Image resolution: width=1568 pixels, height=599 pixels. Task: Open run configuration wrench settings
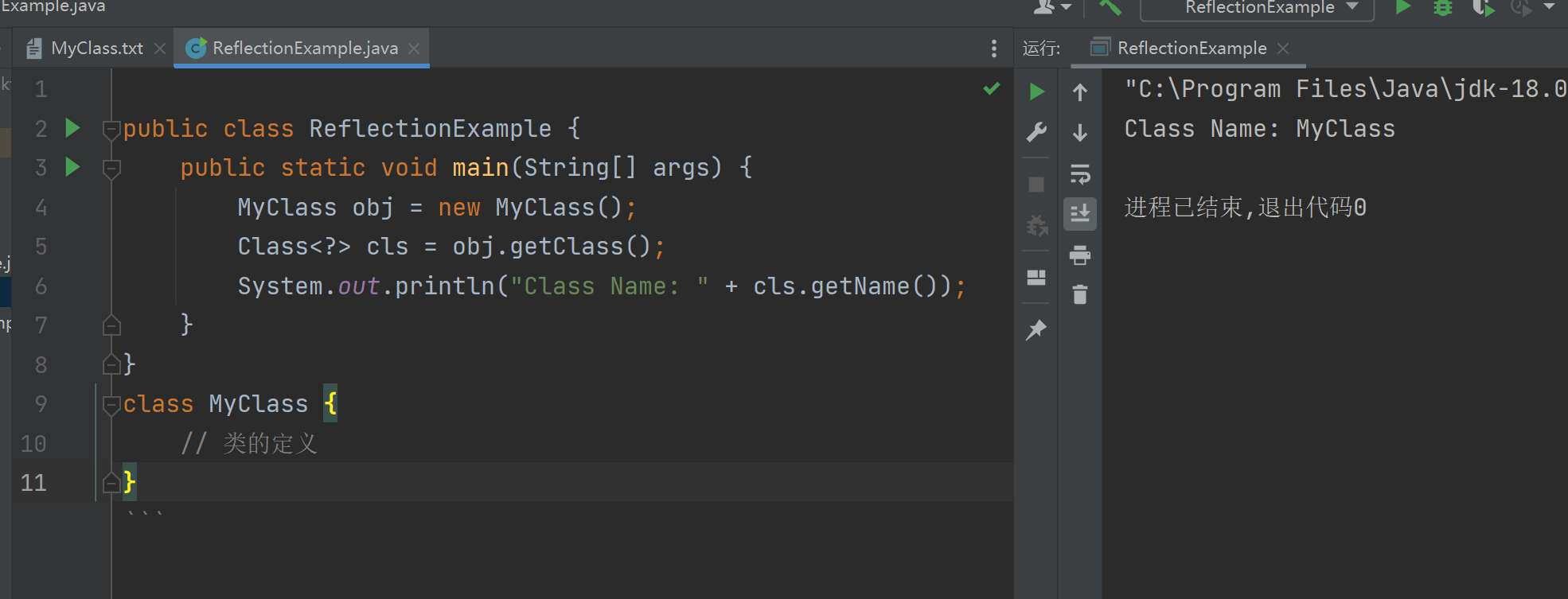(1036, 132)
